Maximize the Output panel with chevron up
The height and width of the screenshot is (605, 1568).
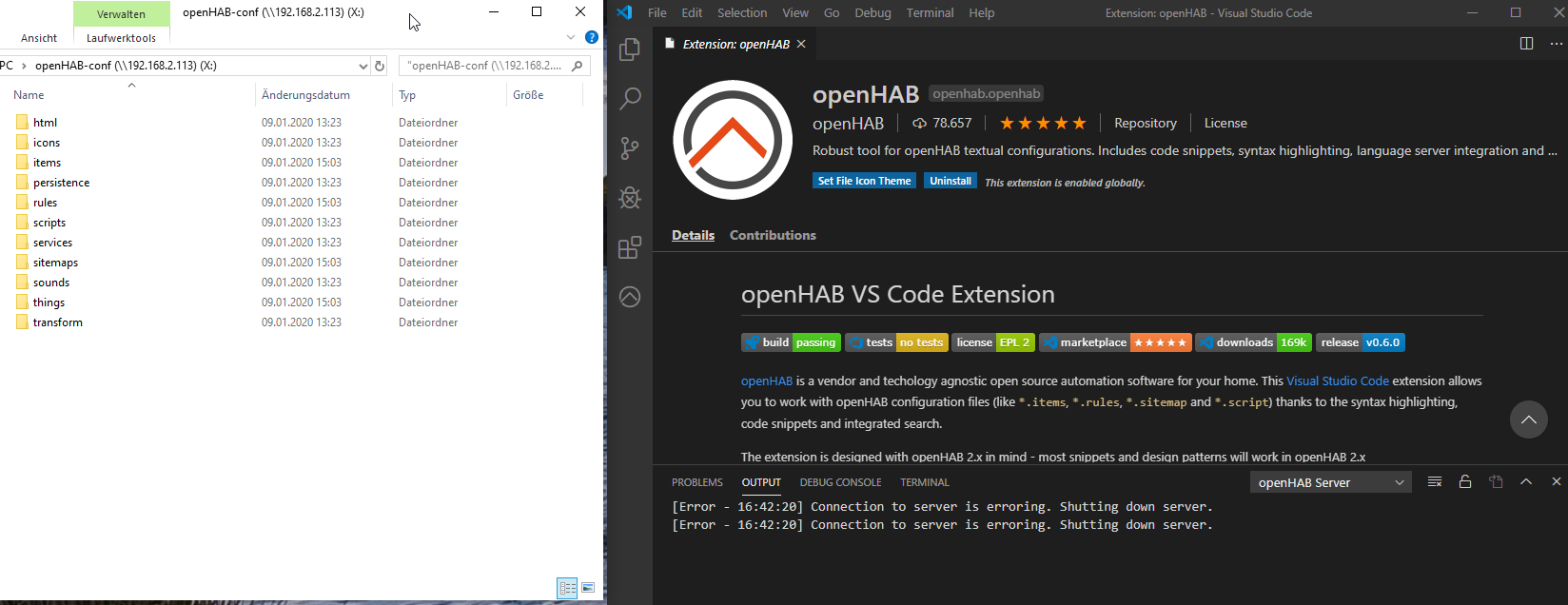tap(1526, 482)
